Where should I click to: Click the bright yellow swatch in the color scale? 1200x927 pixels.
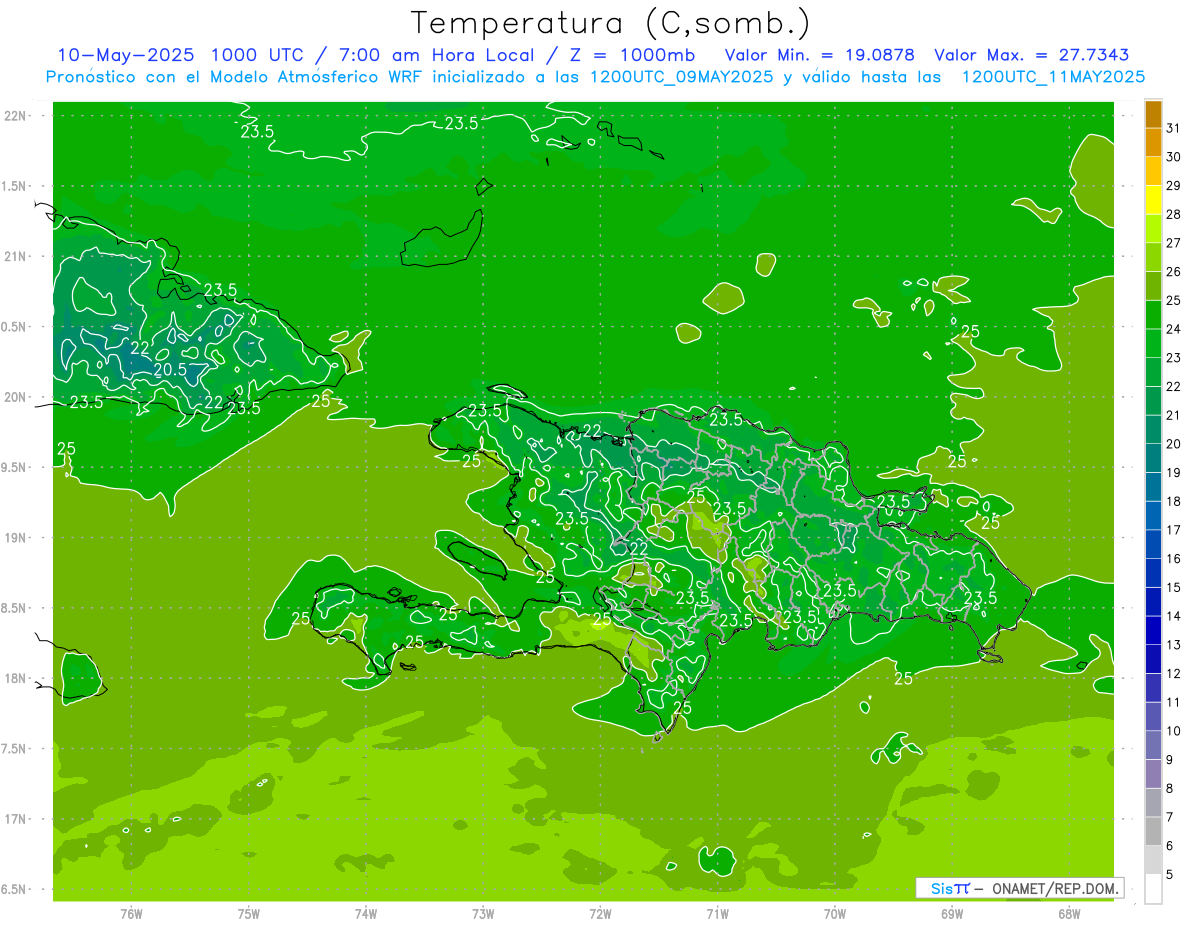tap(1153, 201)
